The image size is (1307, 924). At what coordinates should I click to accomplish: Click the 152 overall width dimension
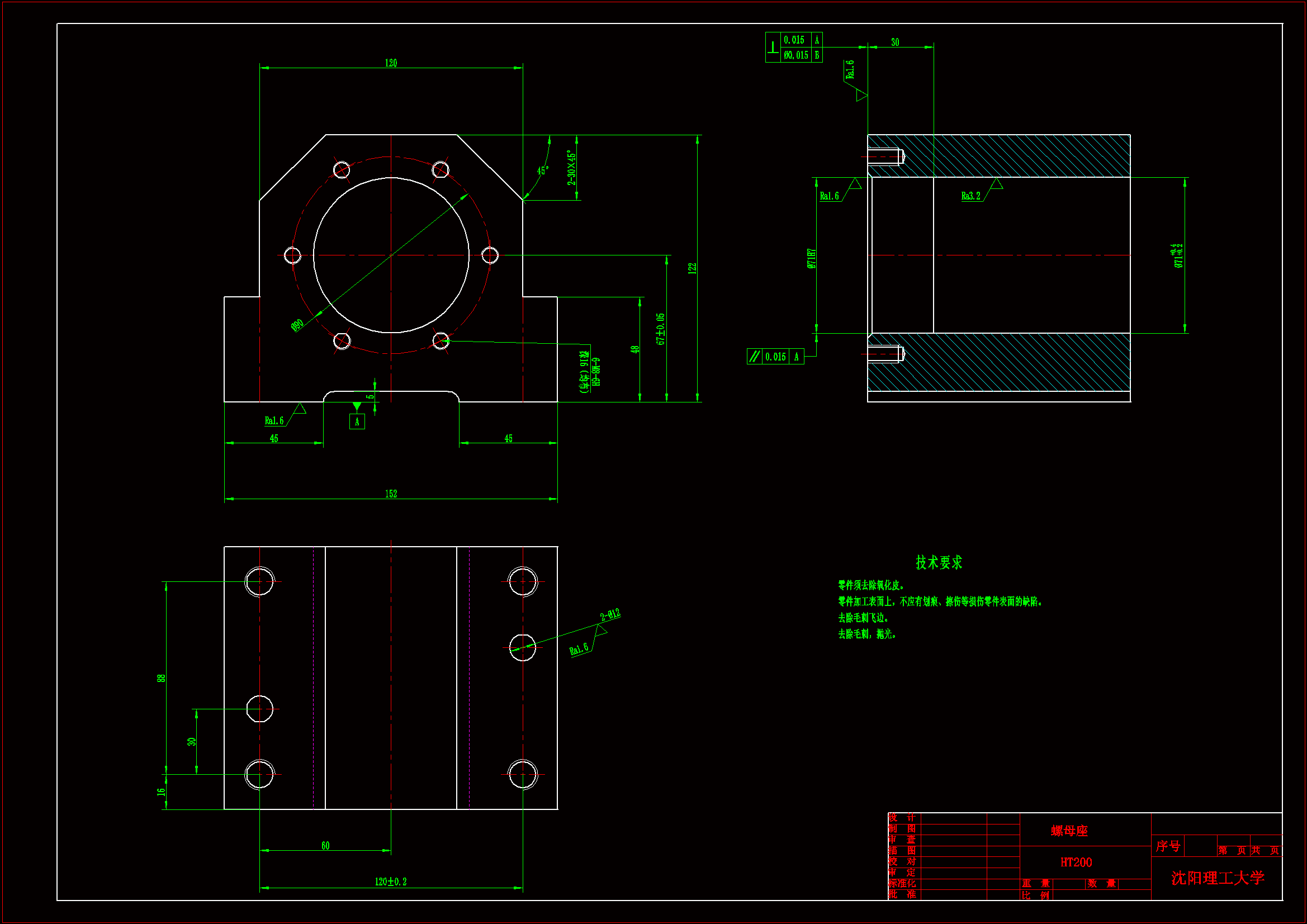click(x=391, y=494)
